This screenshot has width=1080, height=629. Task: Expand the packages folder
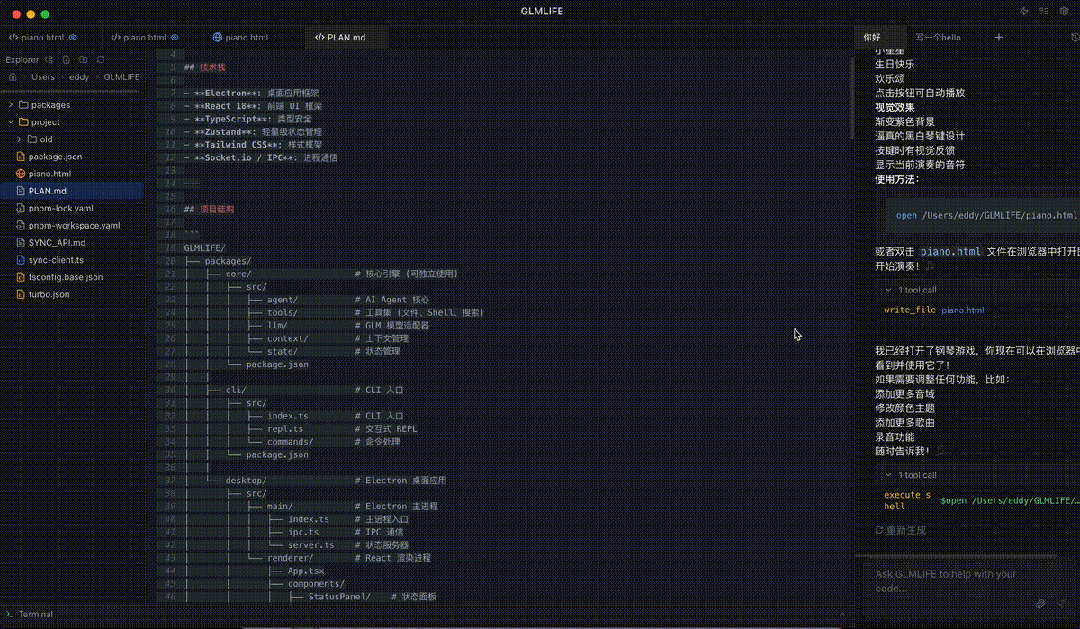[11, 105]
